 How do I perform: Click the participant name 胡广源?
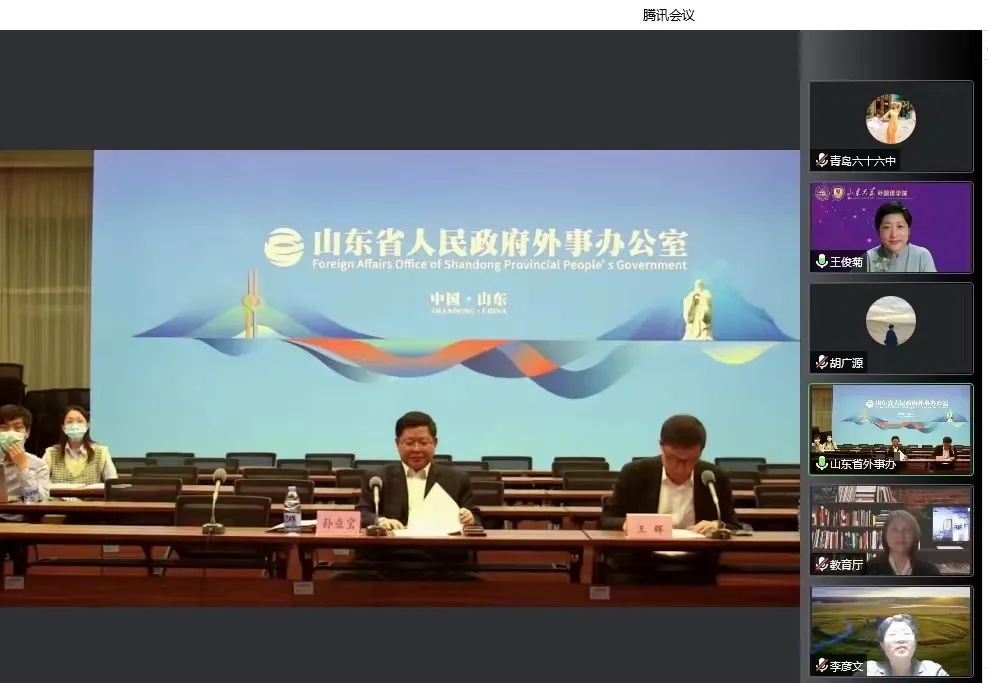846,362
